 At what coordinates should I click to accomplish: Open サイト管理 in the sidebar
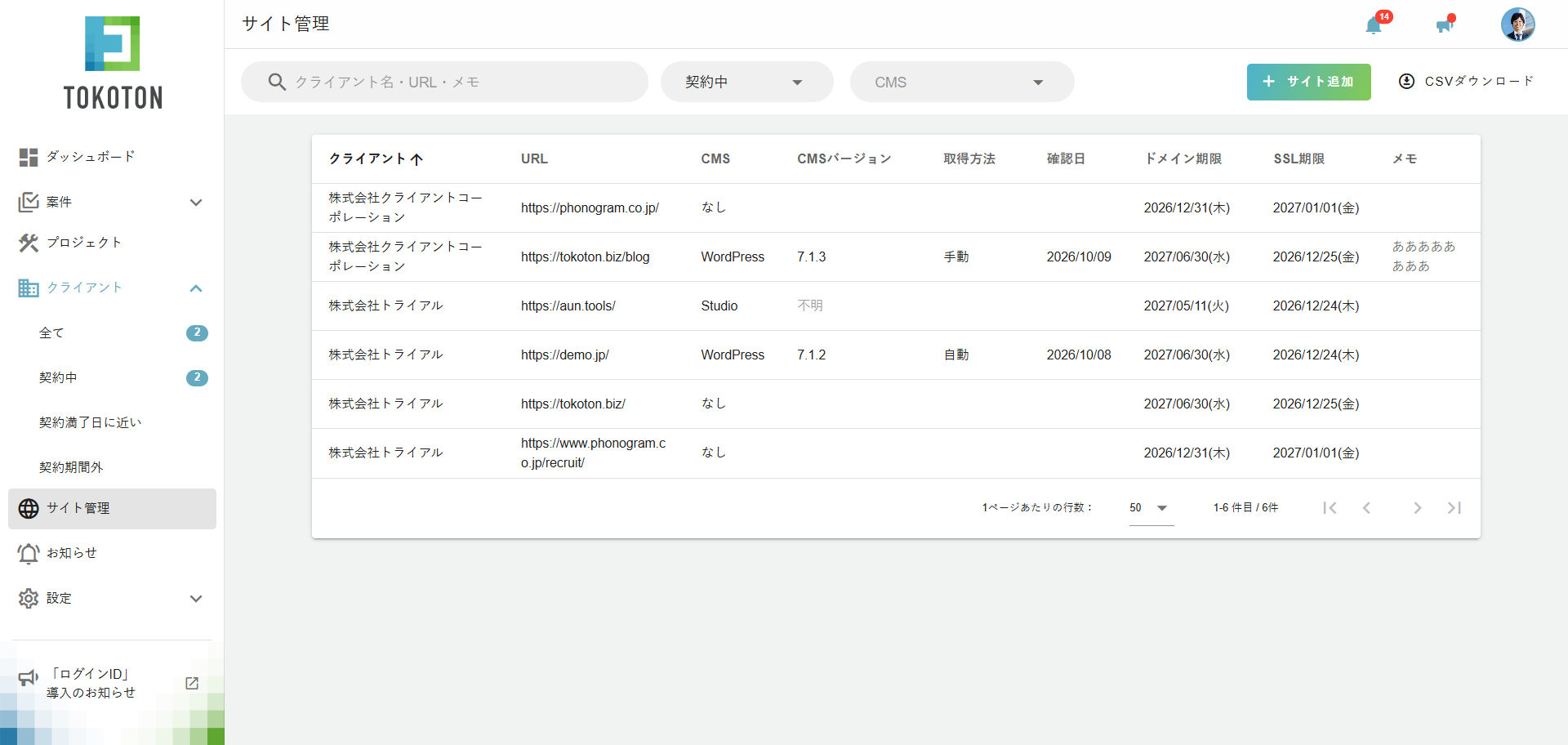(112, 508)
